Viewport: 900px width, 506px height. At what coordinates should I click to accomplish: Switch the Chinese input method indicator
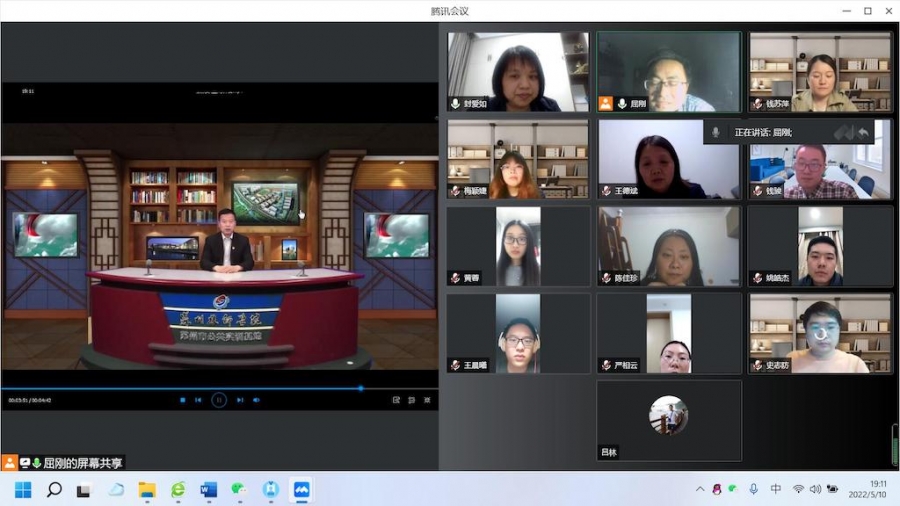(x=776, y=489)
